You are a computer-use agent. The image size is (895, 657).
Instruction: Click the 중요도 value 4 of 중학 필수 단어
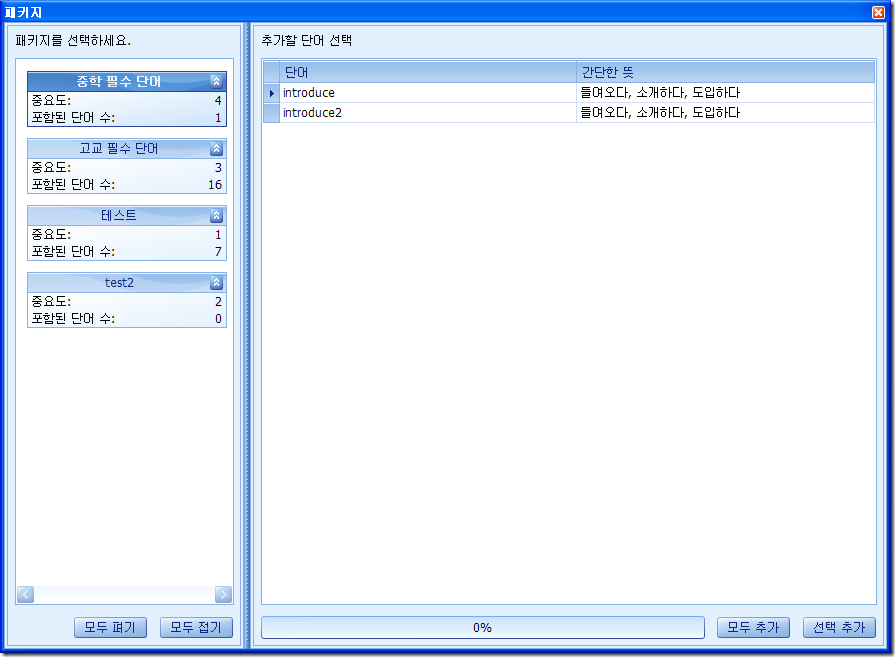217,100
